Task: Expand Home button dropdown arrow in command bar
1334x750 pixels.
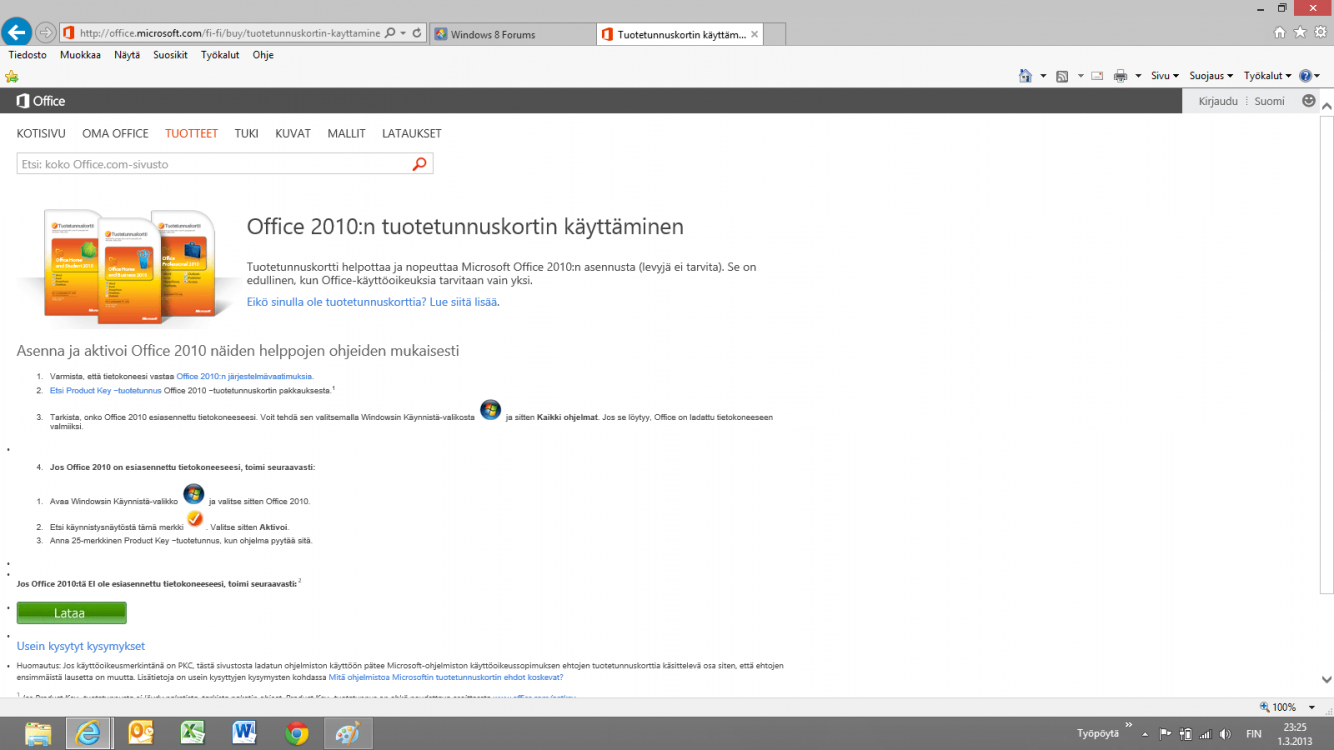Action: pyautogui.click(x=1043, y=76)
